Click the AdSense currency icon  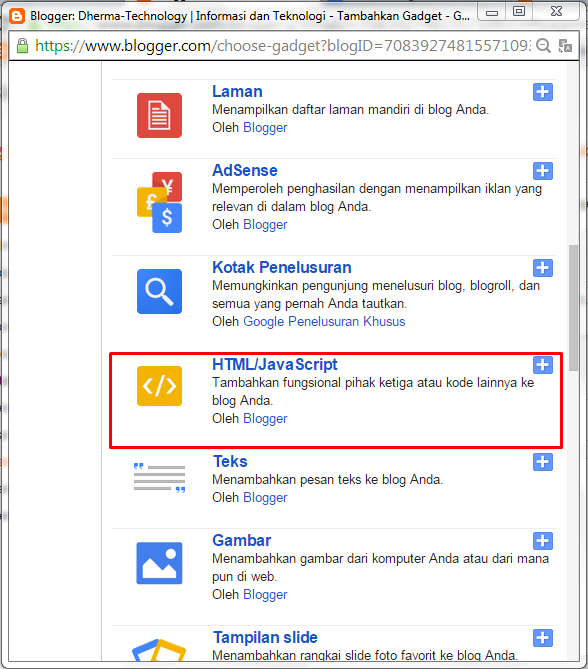(159, 202)
